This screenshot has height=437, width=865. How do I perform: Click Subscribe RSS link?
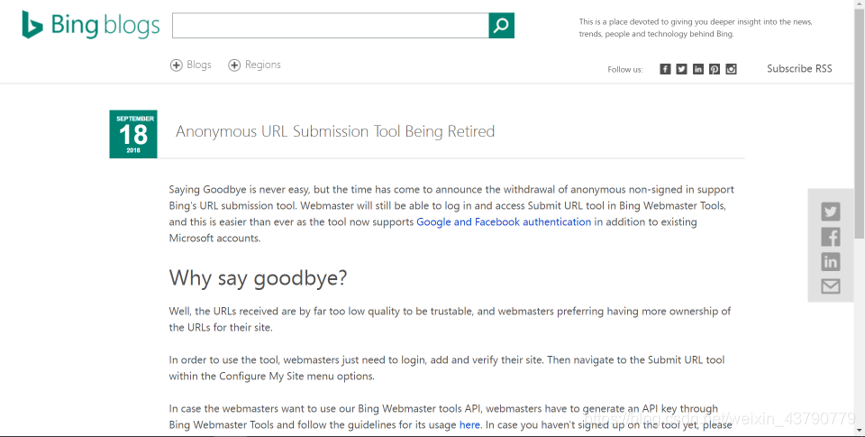(799, 69)
